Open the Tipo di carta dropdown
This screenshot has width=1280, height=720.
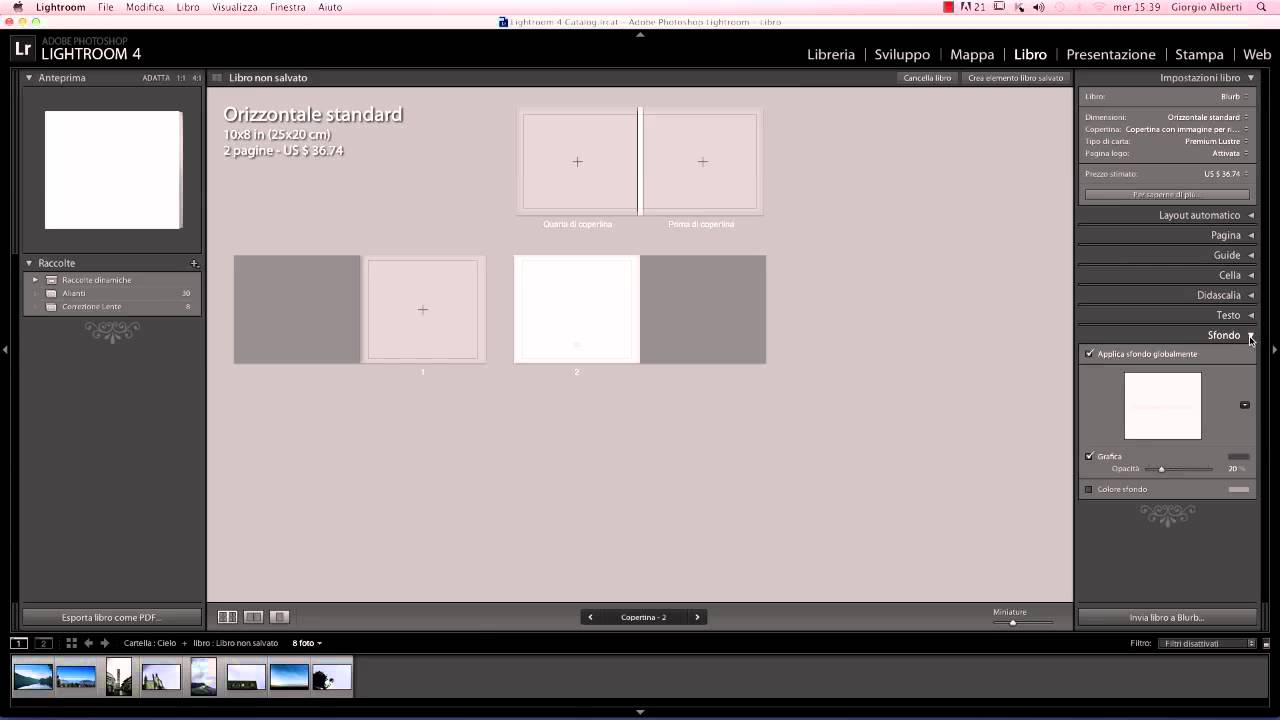click(x=1217, y=141)
